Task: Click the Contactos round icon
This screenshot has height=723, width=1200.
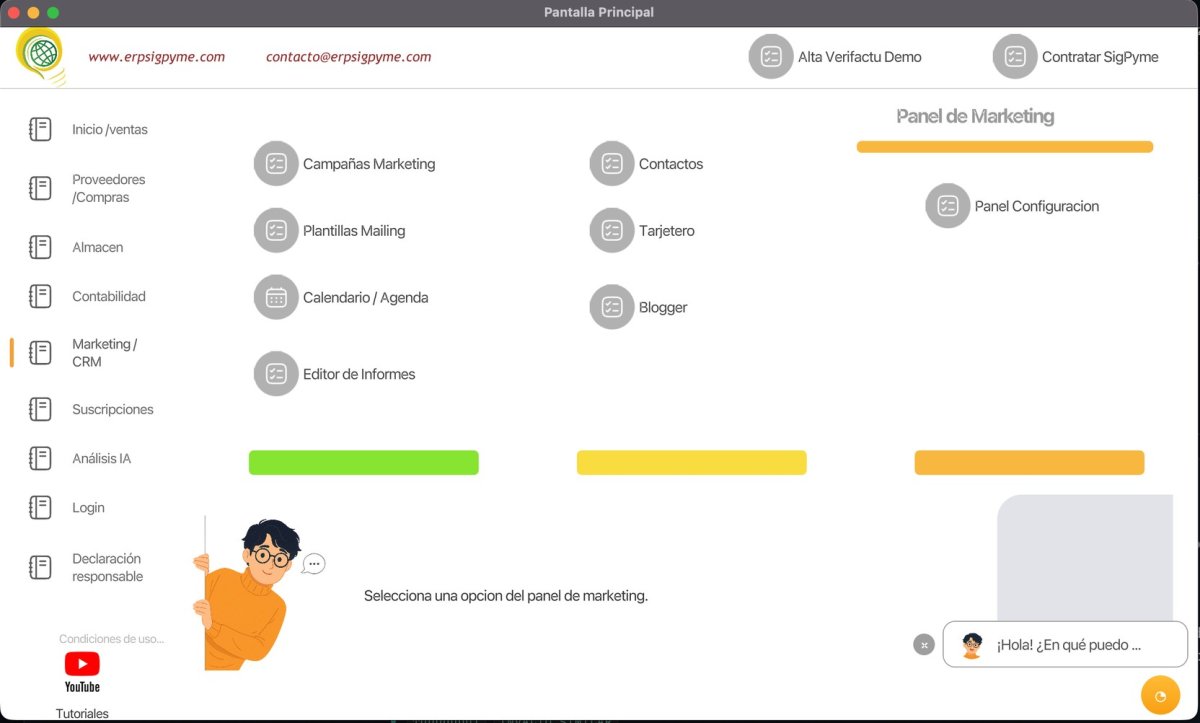Action: 612,163
